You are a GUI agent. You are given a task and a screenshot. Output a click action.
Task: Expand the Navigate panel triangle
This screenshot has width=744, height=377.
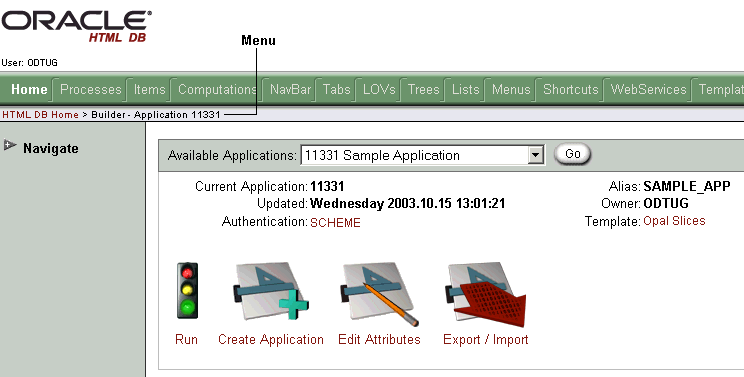click(x=9, y=145)
